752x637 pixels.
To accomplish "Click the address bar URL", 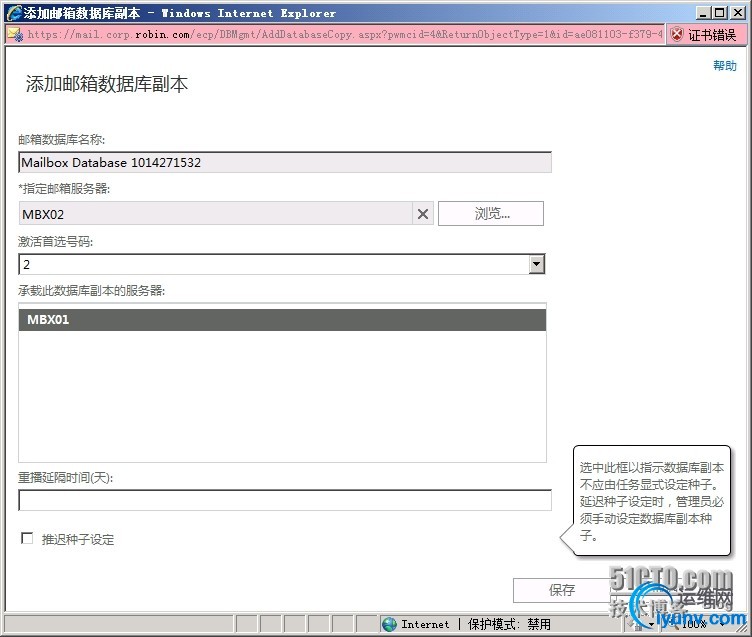I will [x=344, y=35].
